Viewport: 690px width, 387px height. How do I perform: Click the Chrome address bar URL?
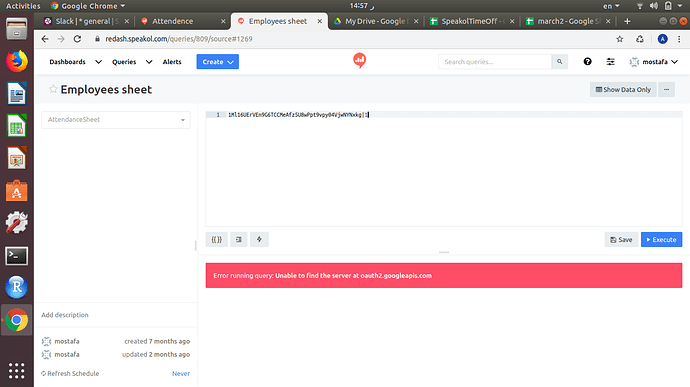[179, 39]
